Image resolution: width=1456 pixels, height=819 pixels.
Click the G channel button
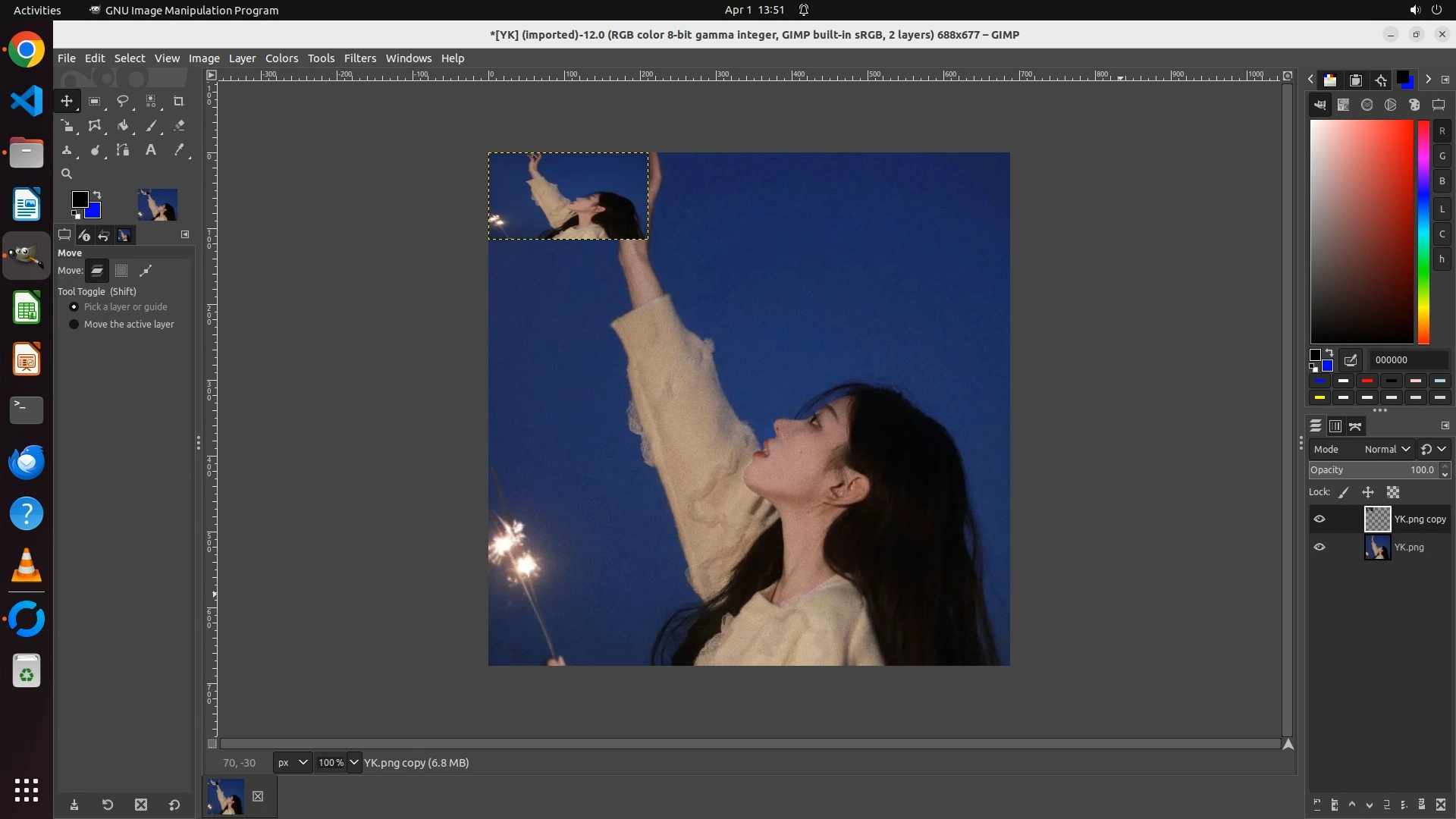[x=1442, y=156]
